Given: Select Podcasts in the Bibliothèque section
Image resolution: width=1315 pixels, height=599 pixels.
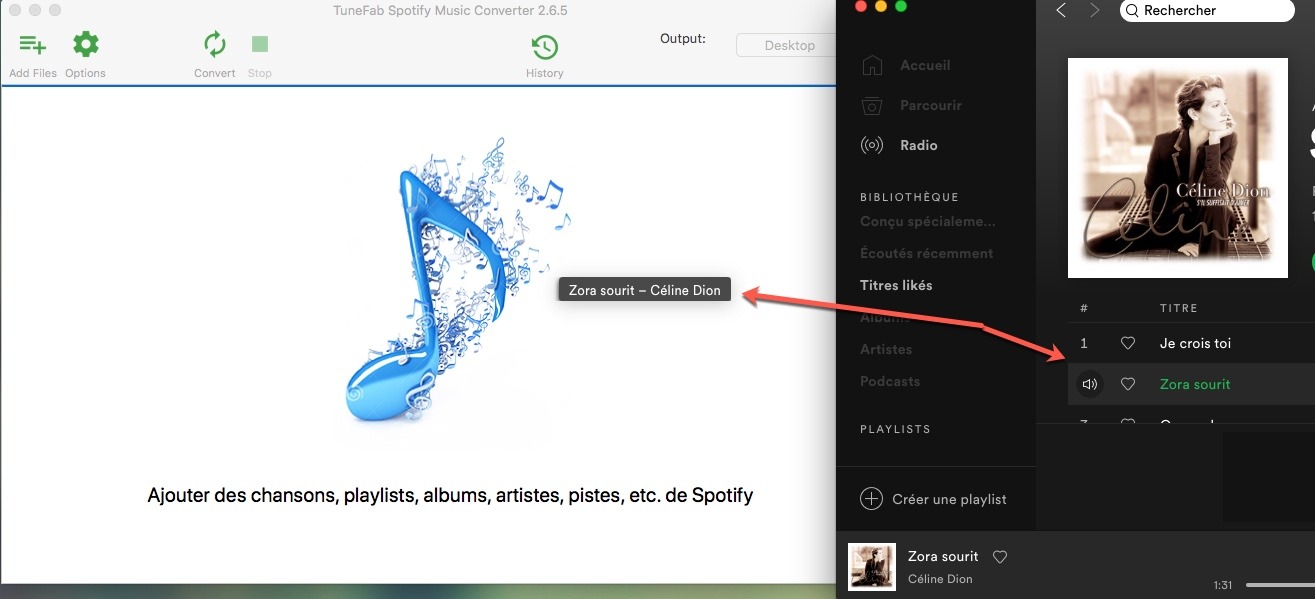Looking at the screenshot, I should (888, 381).
